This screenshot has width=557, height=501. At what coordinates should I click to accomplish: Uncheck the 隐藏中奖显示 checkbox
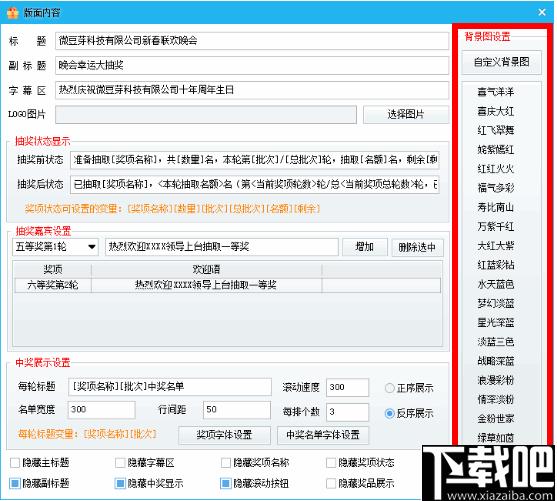click(x=120, y=483)
